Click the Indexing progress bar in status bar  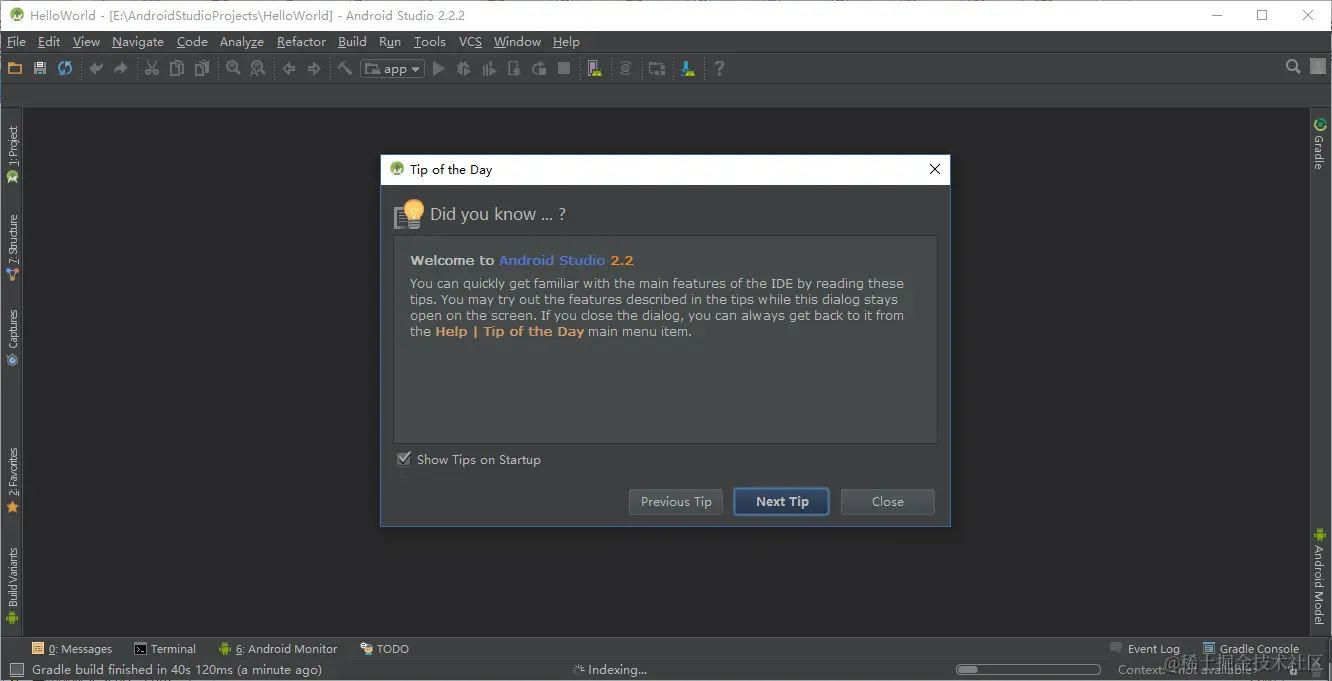[x=1028, y=670]
